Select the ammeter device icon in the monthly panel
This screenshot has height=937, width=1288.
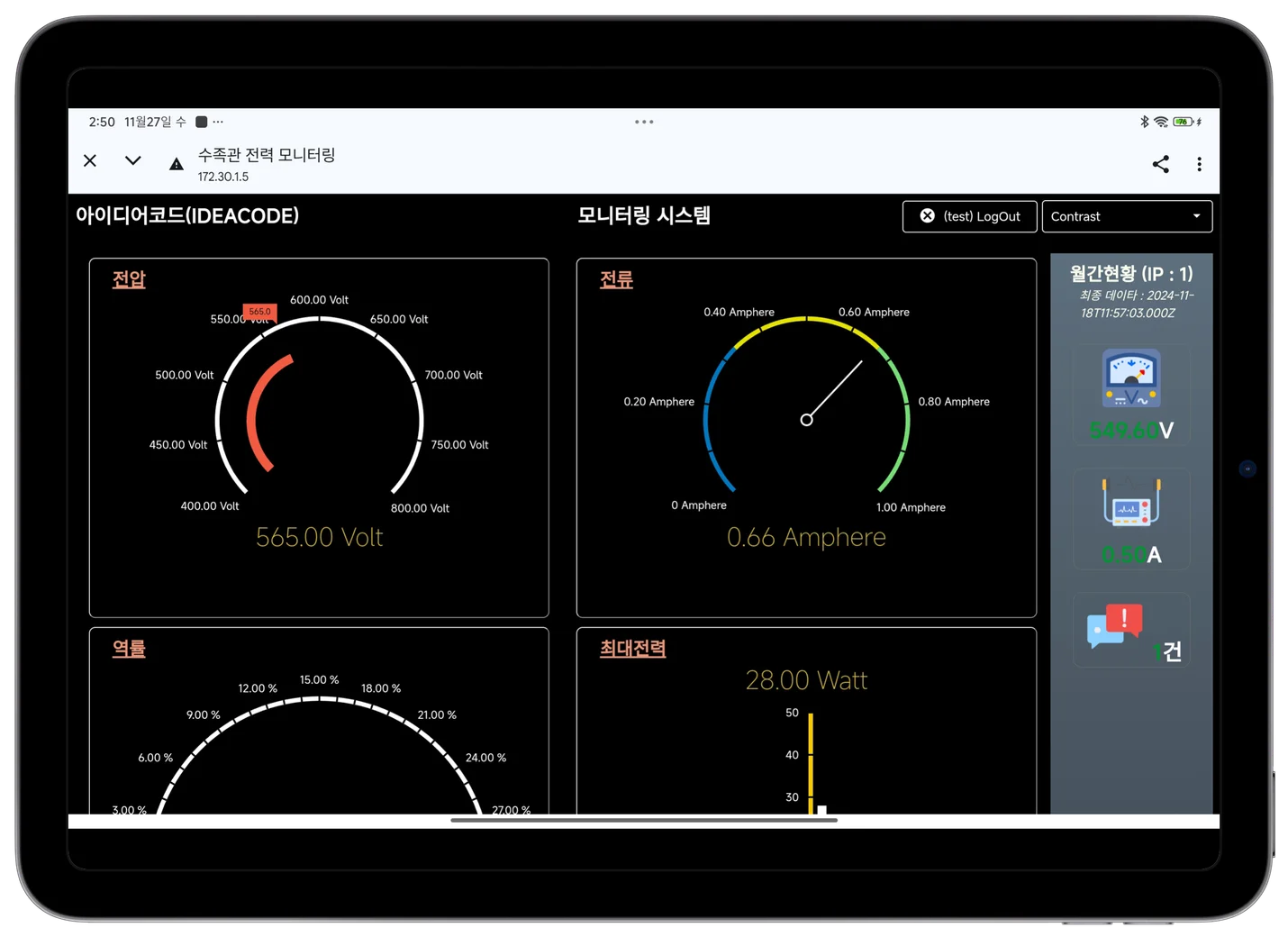tap(1131, 503)
